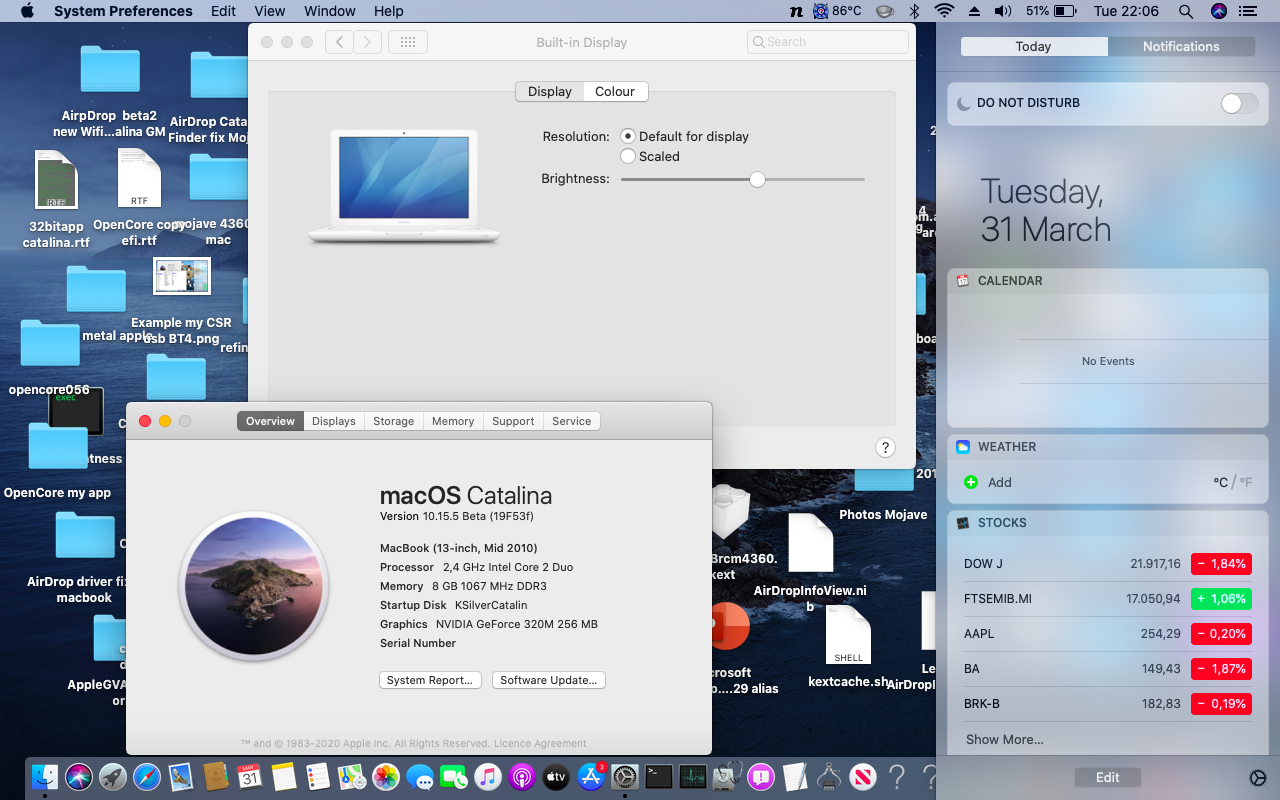
Task: Open TextEdit icon in Dock
Action: [x=795, y=776]
